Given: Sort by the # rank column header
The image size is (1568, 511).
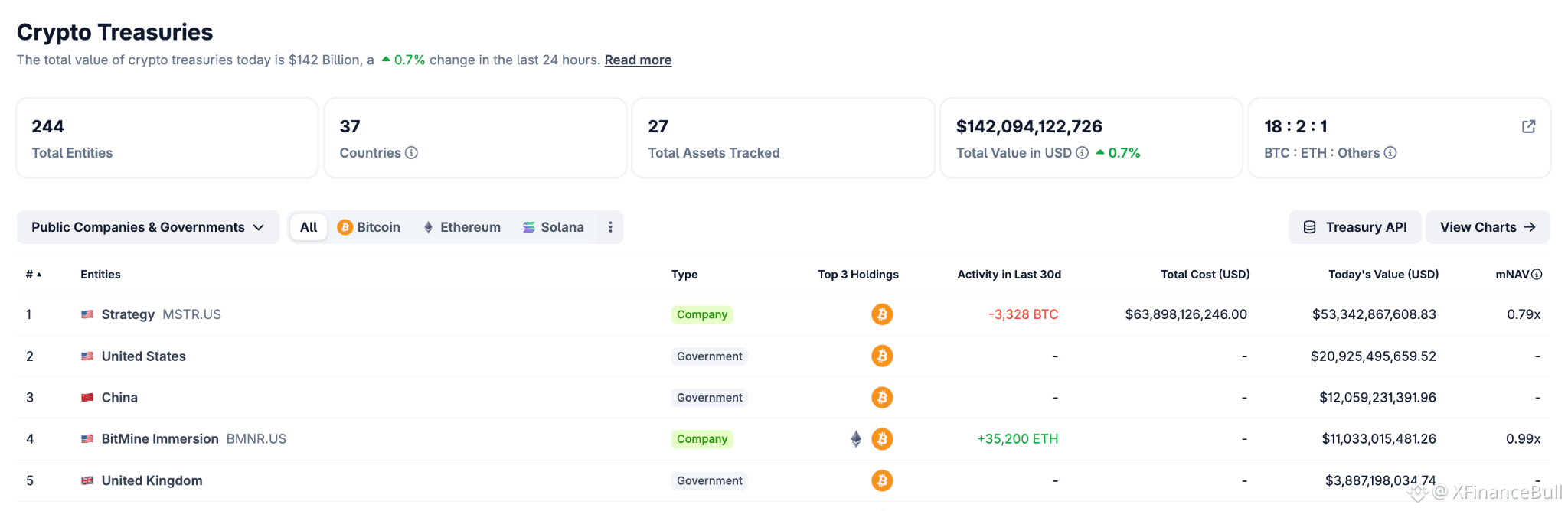Looking at the screenshot, I should pos(34,275).
